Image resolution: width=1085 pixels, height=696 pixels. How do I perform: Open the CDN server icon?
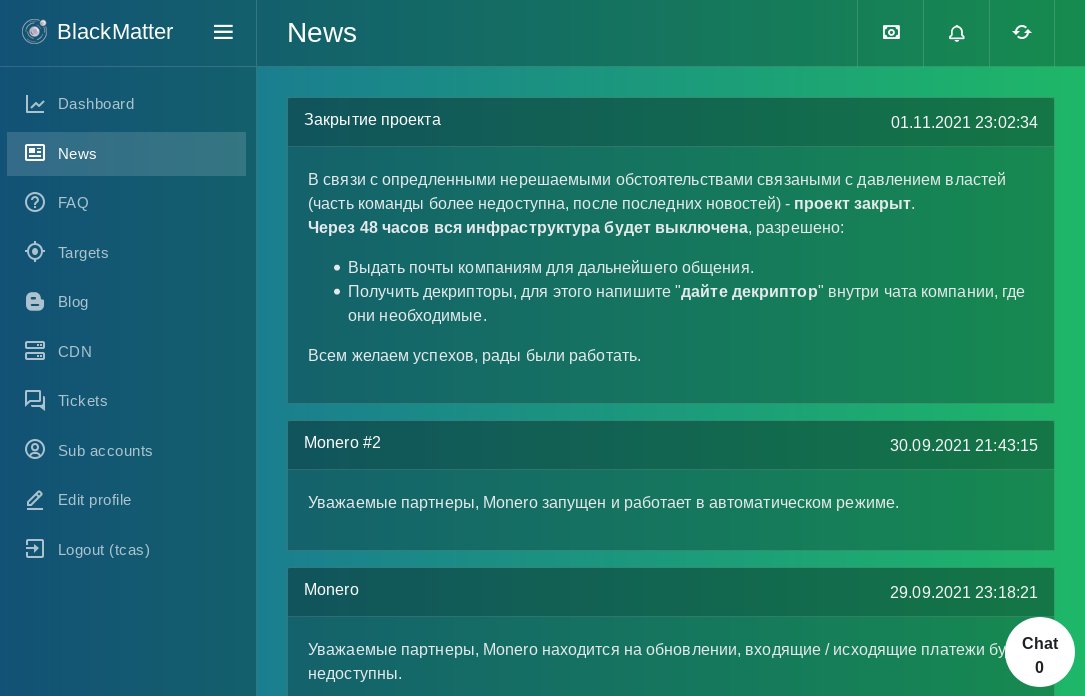click(35, 351)
